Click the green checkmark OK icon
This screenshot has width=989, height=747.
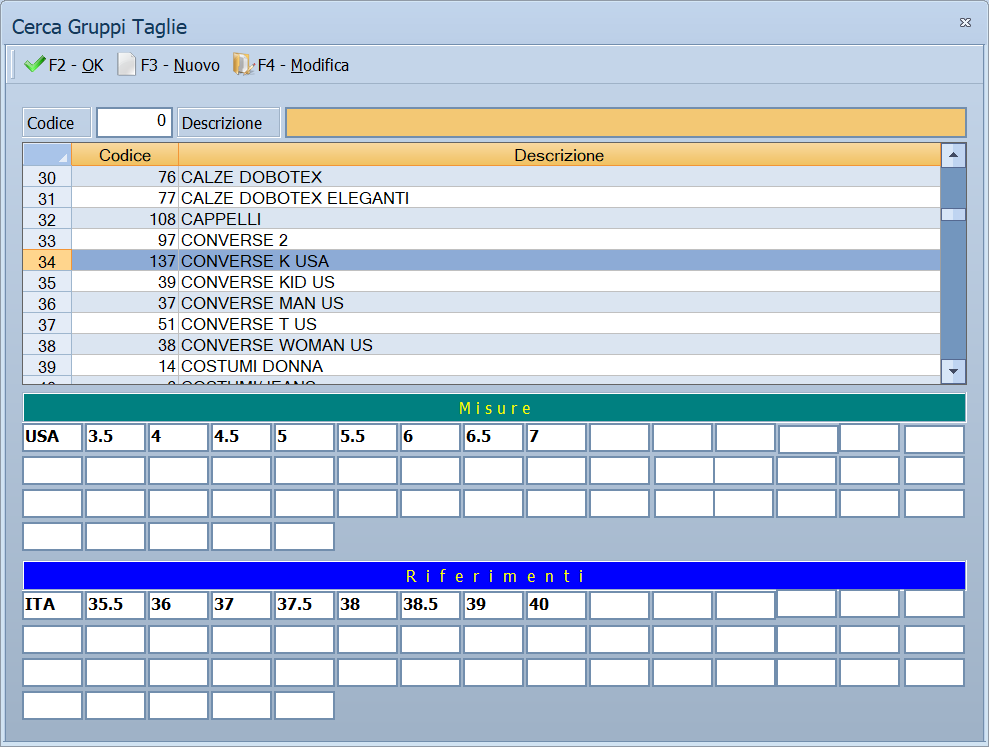pyautogui.click(x=34, y=64)
